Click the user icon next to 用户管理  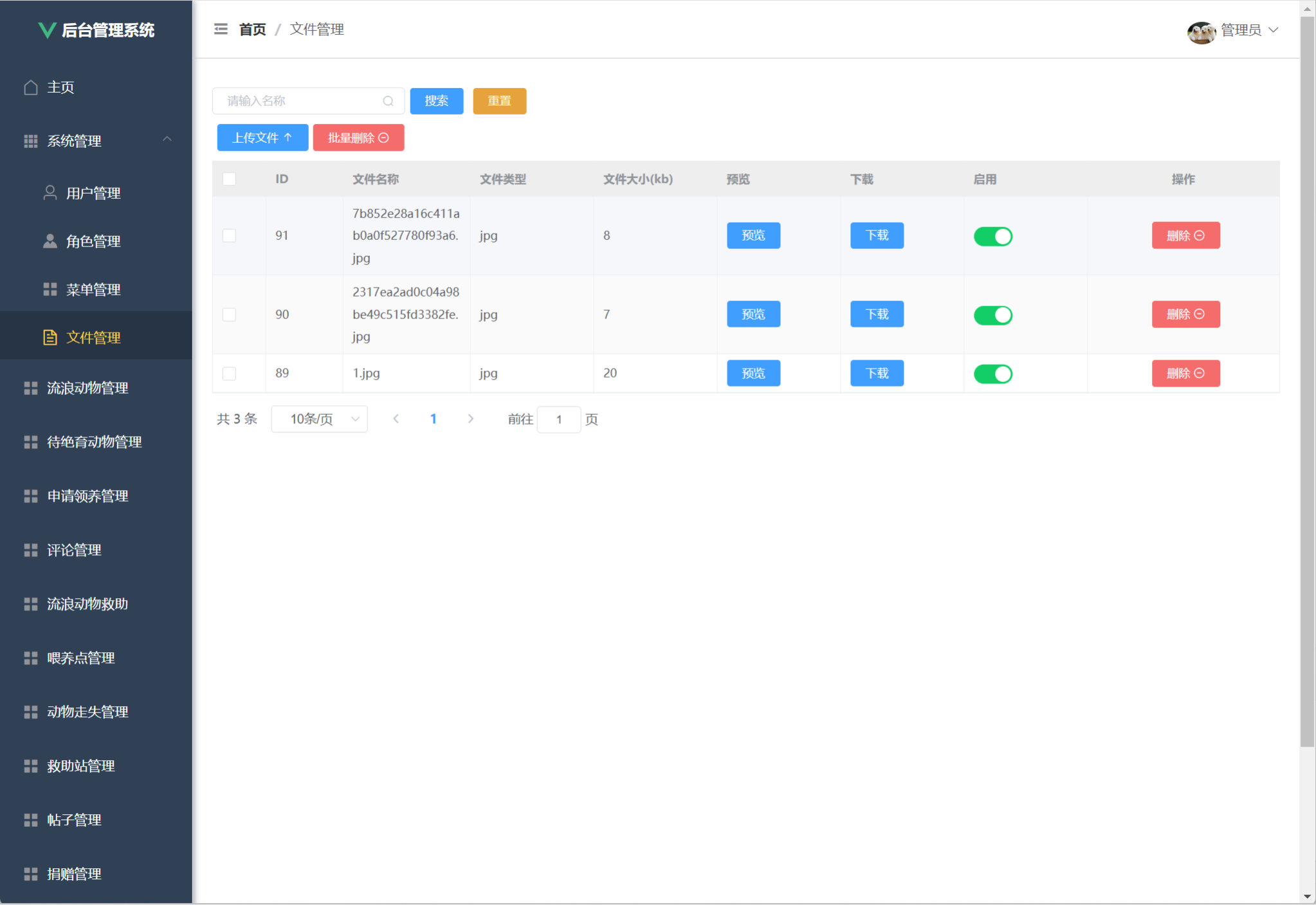point(50,193)
